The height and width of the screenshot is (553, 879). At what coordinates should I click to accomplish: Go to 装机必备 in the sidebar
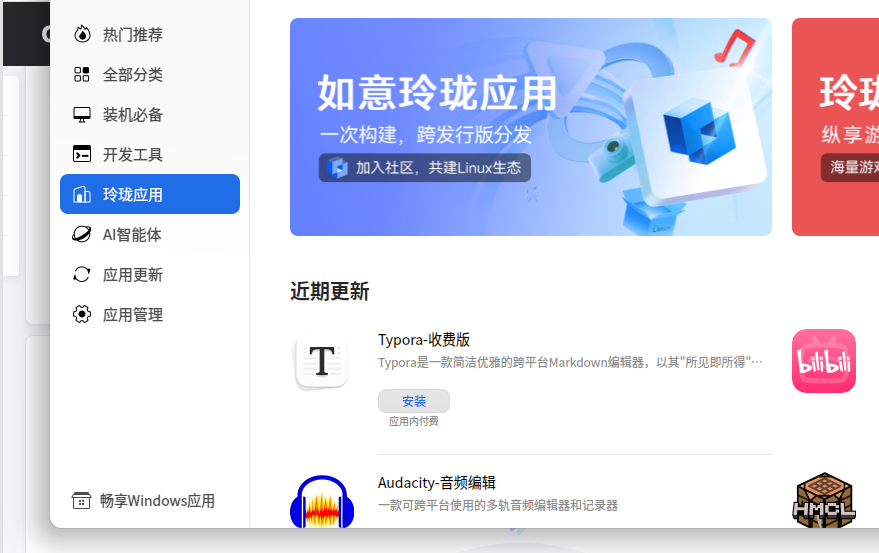[x=150, y=114]
